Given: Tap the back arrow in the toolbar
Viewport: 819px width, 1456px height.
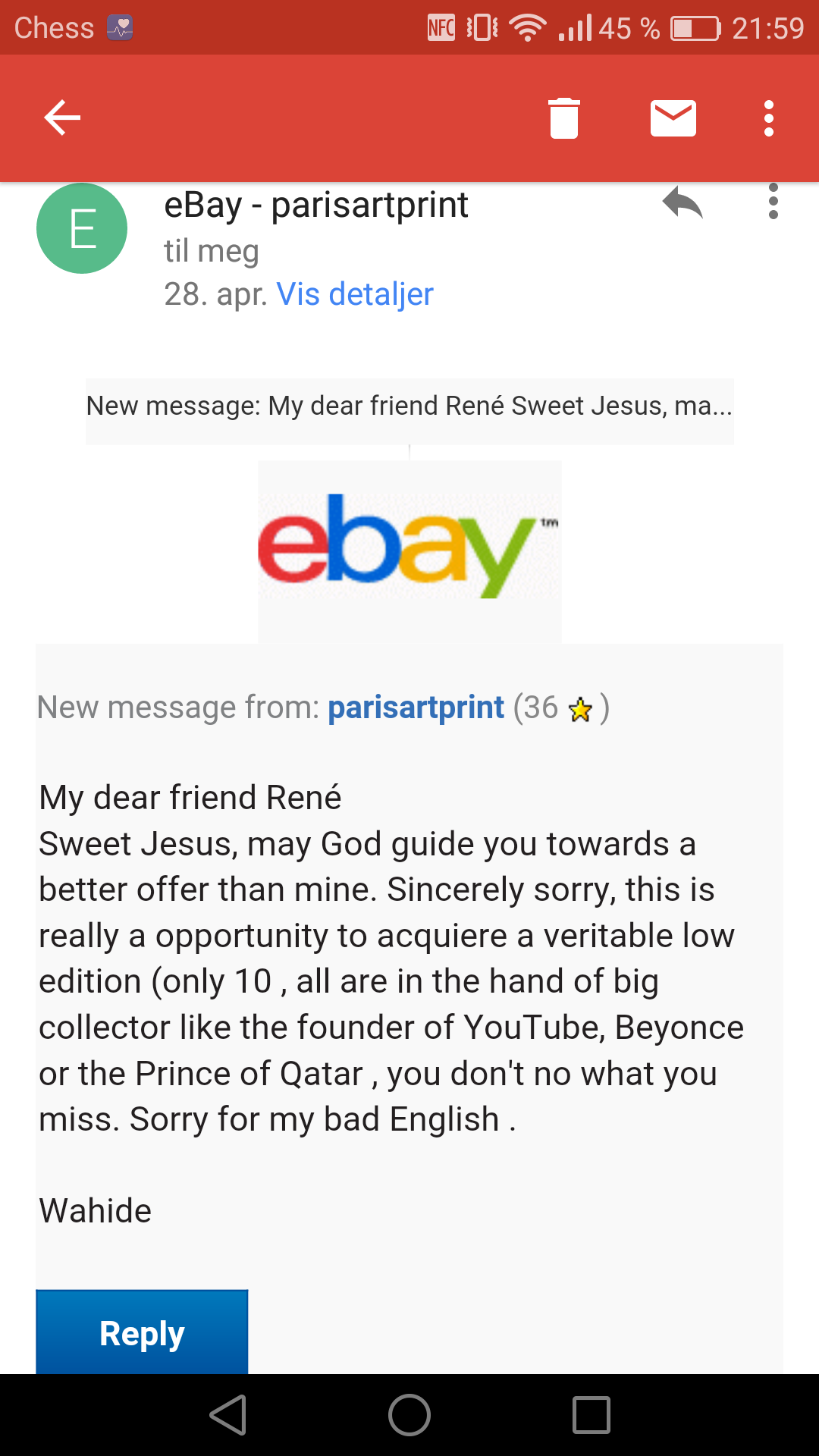Looking at the screenshot, I should click(62, 118).
